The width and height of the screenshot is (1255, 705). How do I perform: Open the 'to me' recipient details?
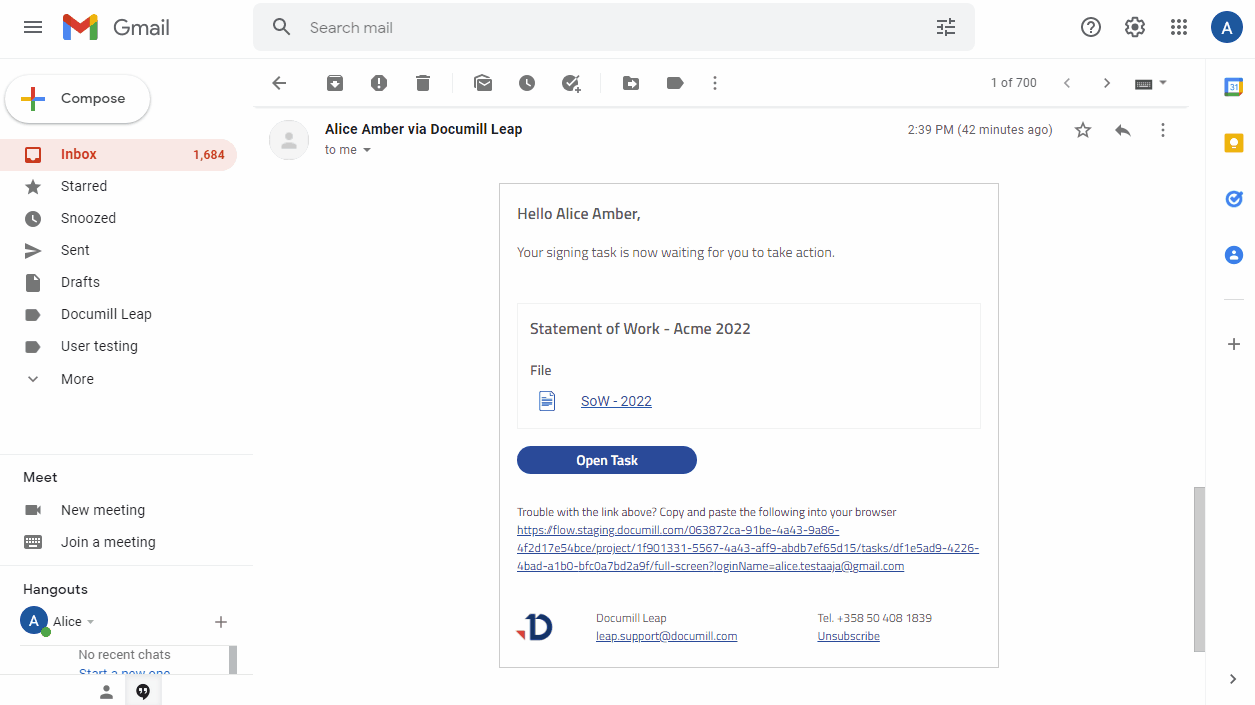(347, 149)
